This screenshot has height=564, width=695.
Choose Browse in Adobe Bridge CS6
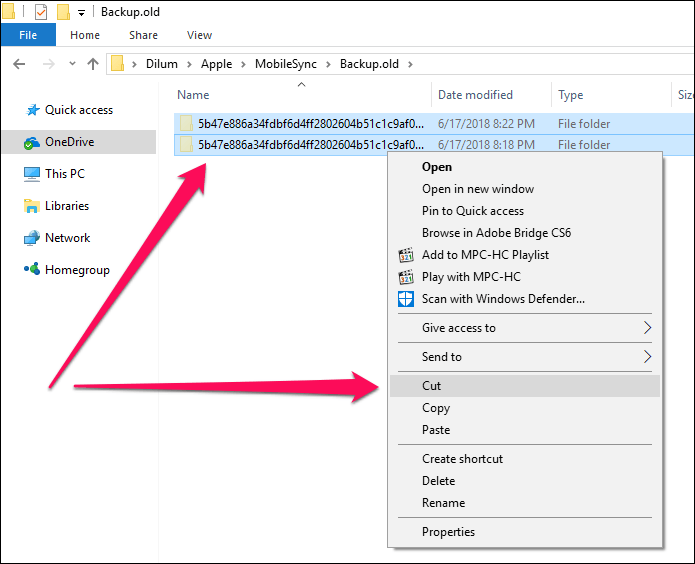tap(525, 233)
